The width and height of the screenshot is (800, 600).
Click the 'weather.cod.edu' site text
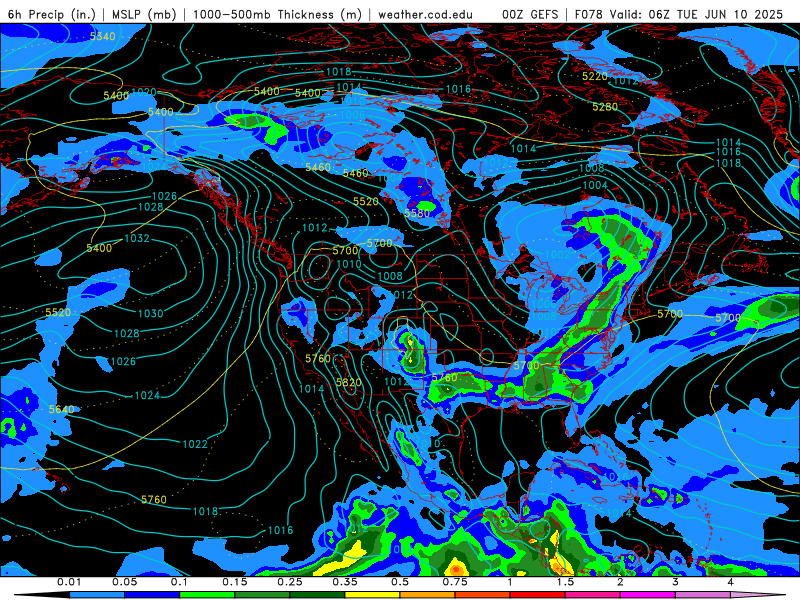coord(425,14)
